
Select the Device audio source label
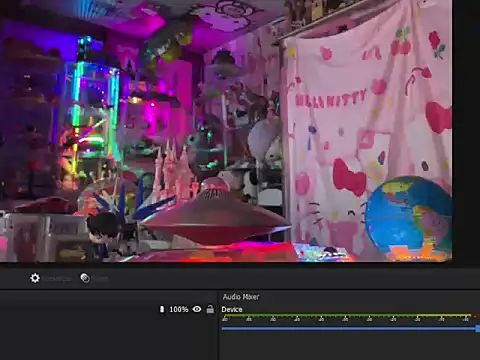[232, 309]
